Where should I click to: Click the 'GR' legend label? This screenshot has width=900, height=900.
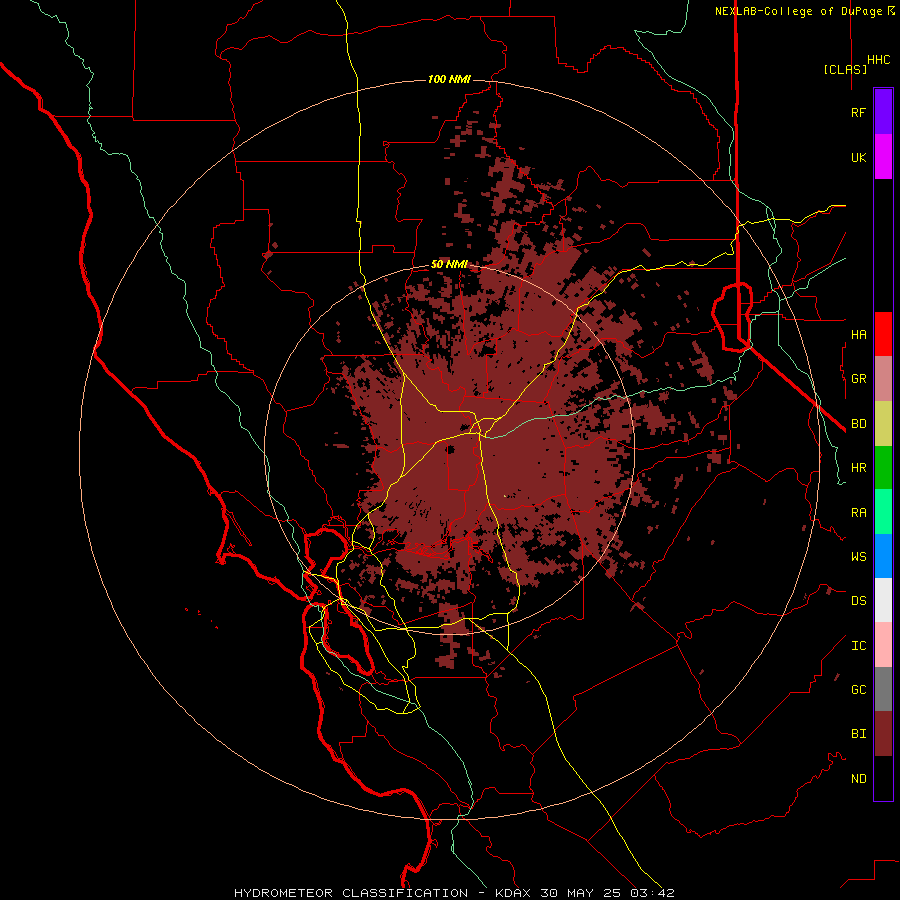(858, 379)
